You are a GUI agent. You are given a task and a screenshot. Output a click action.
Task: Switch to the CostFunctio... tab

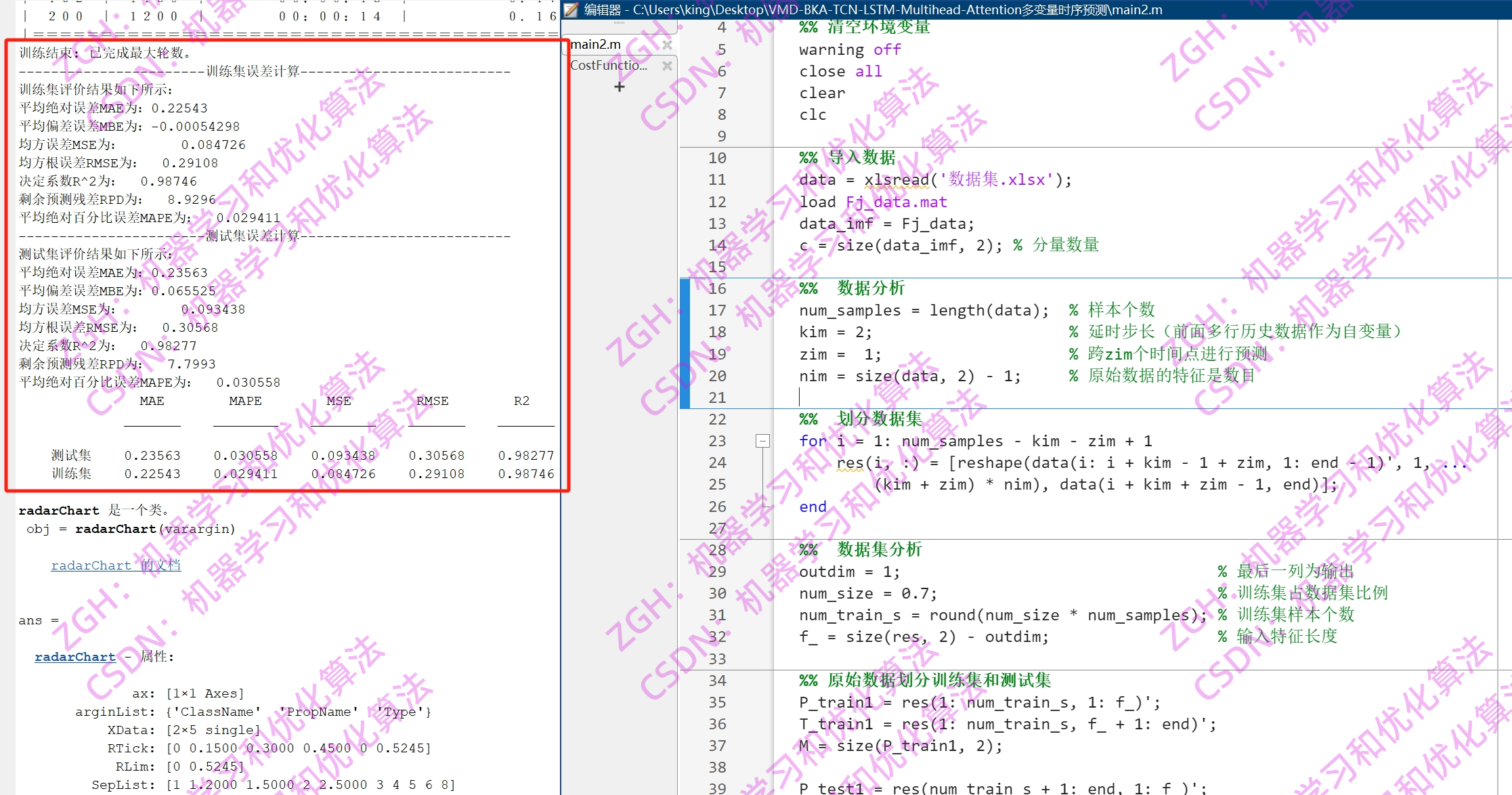coord(609,66)
